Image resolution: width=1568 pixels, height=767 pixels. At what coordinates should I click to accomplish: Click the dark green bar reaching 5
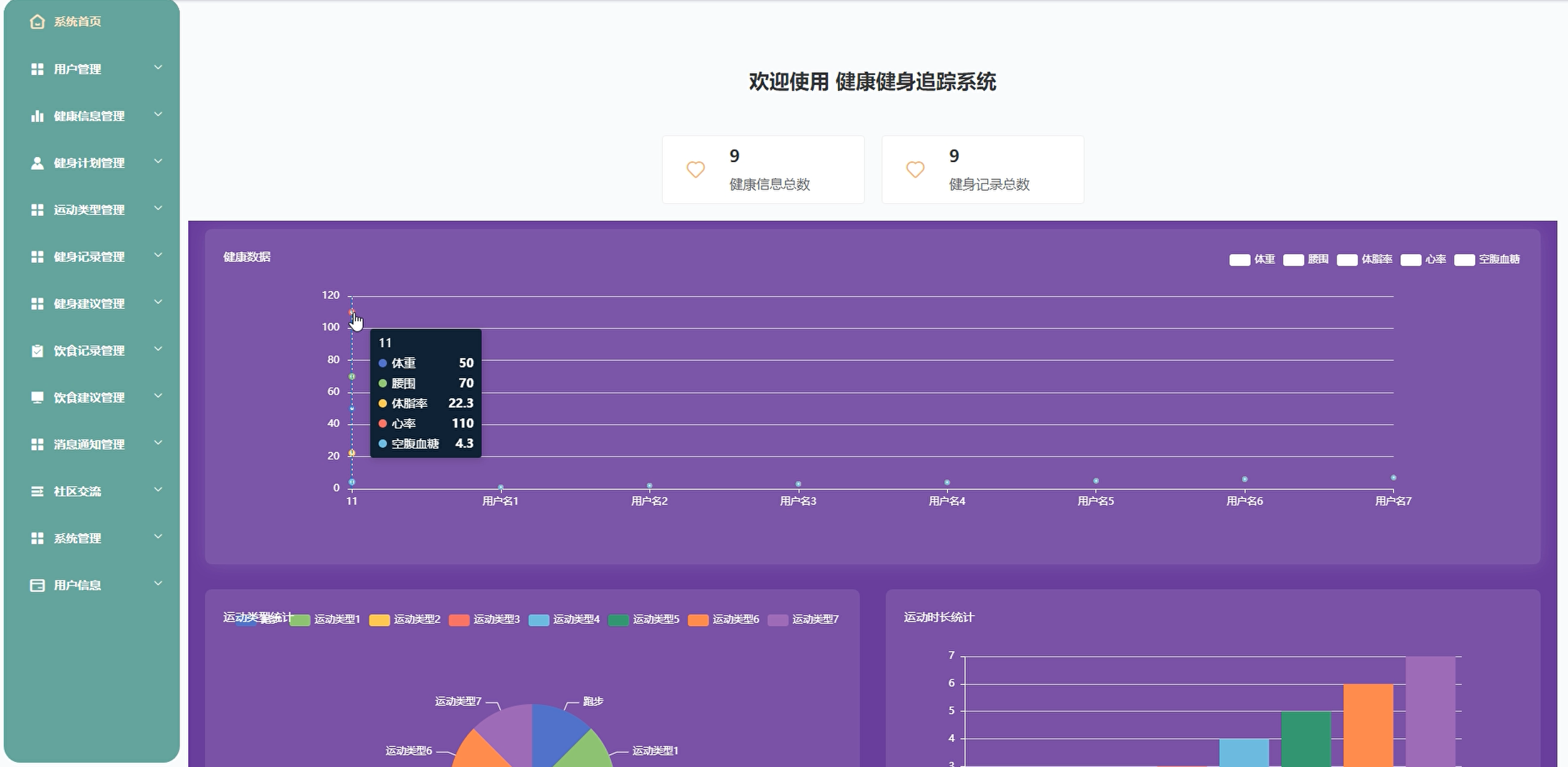(x=1306, y=739)
